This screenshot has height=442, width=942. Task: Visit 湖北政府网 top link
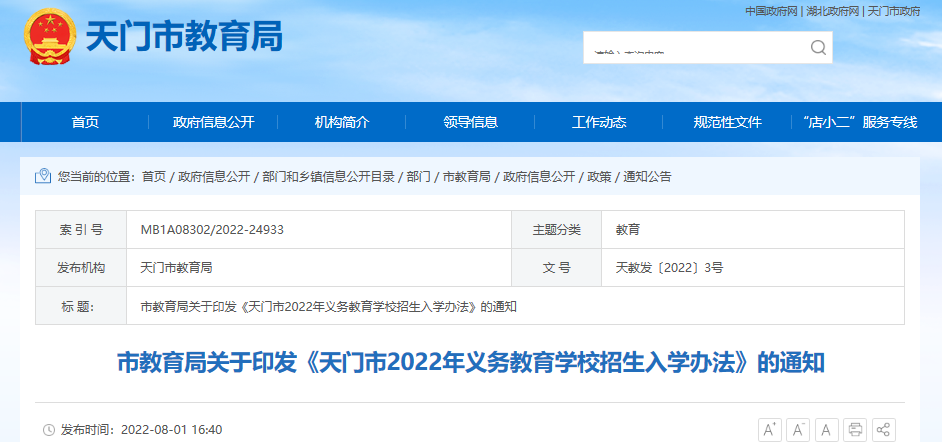tap(833, 11)
